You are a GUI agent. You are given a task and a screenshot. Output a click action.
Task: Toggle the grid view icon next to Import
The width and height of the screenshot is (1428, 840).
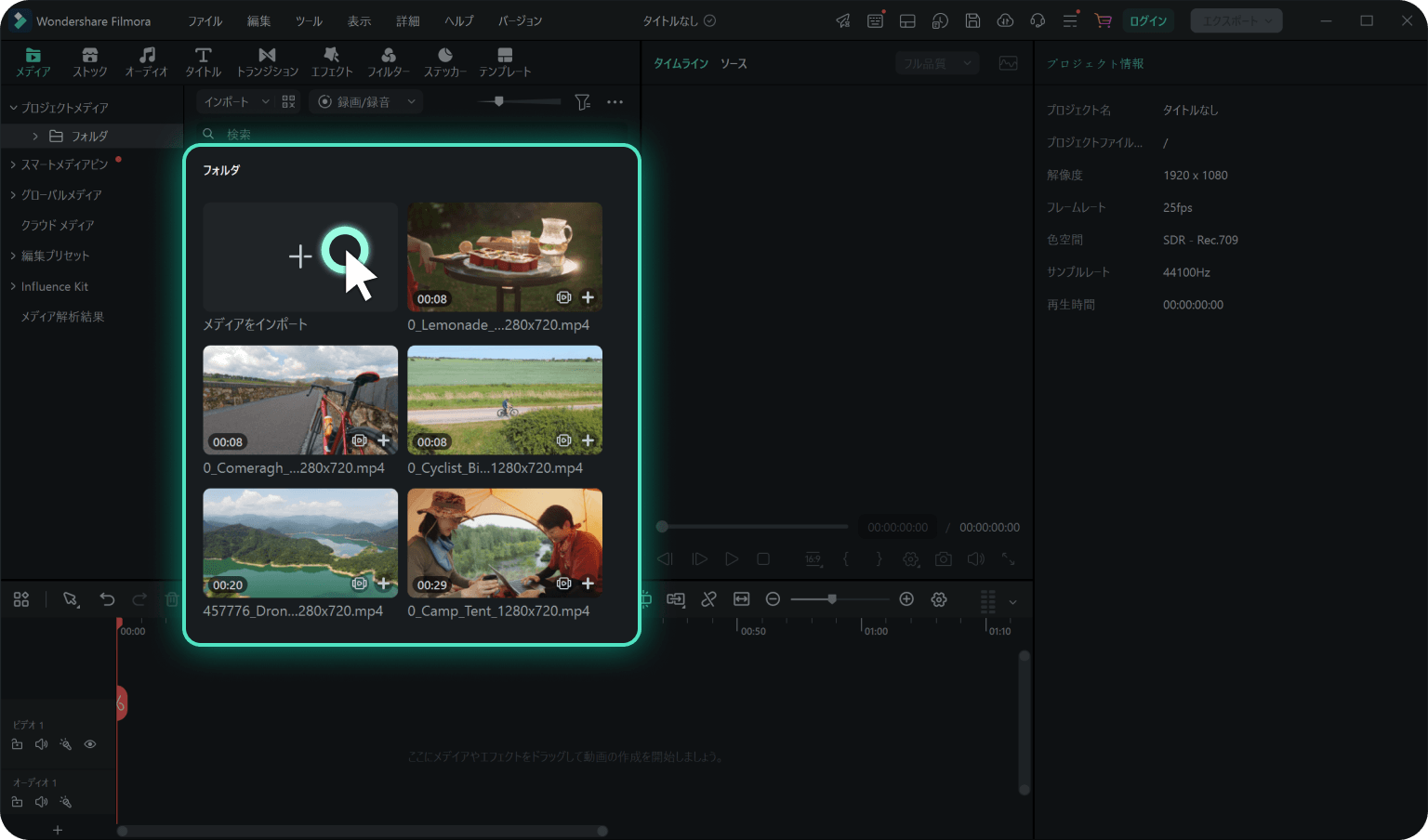[288, 102]
